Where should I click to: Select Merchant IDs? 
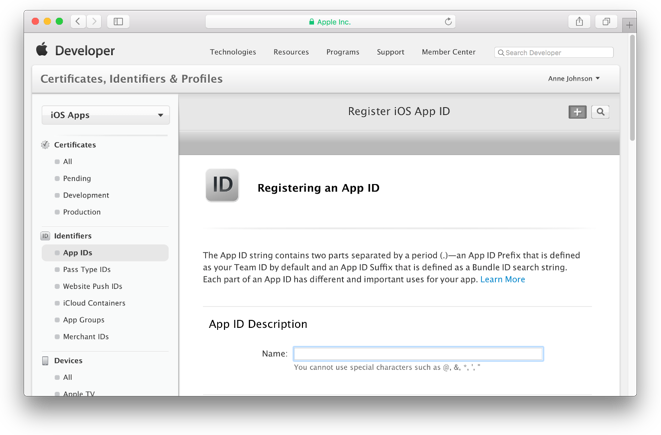pos(86,337)
